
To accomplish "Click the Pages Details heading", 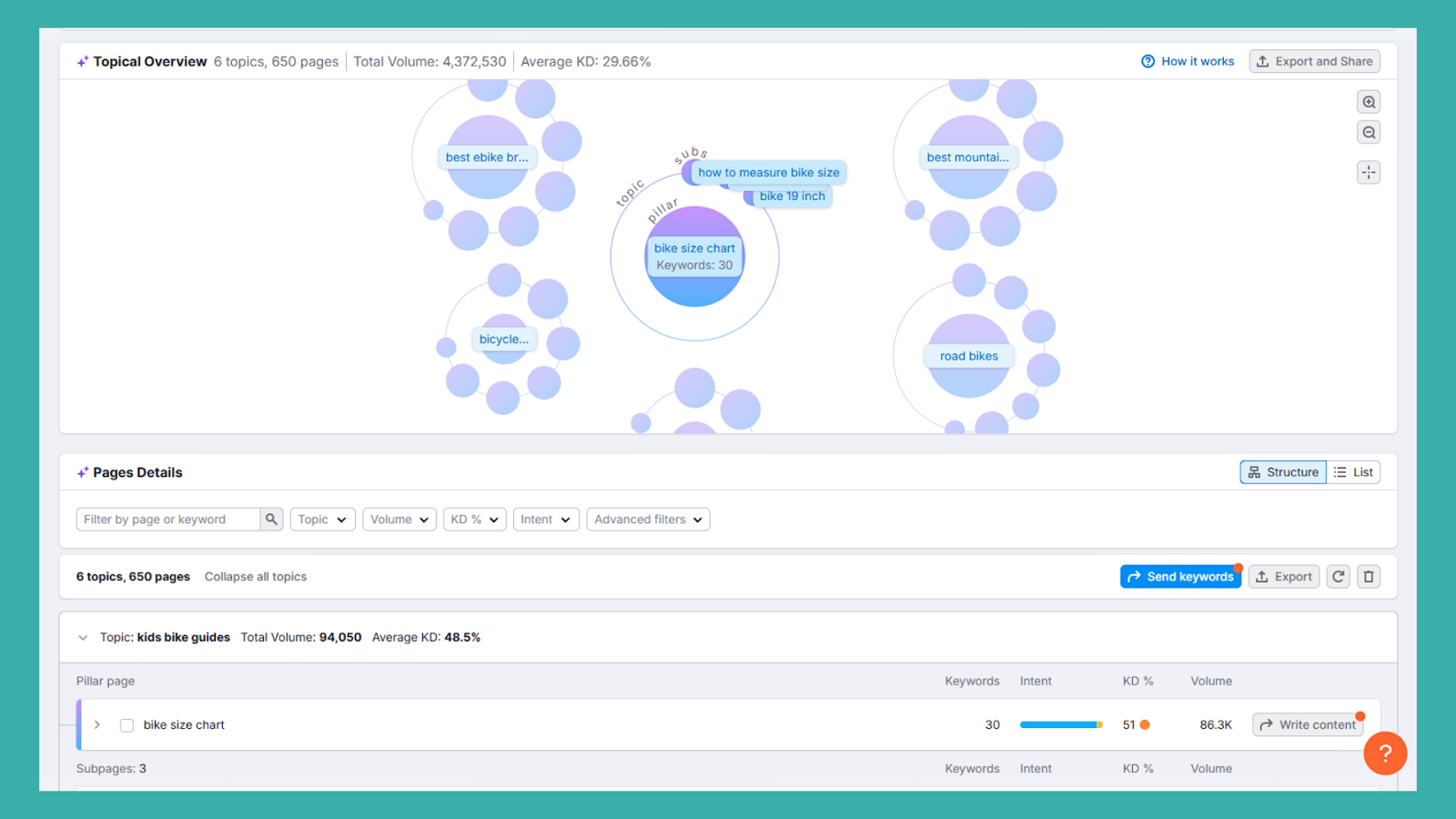I will click(x=137, y=472).
